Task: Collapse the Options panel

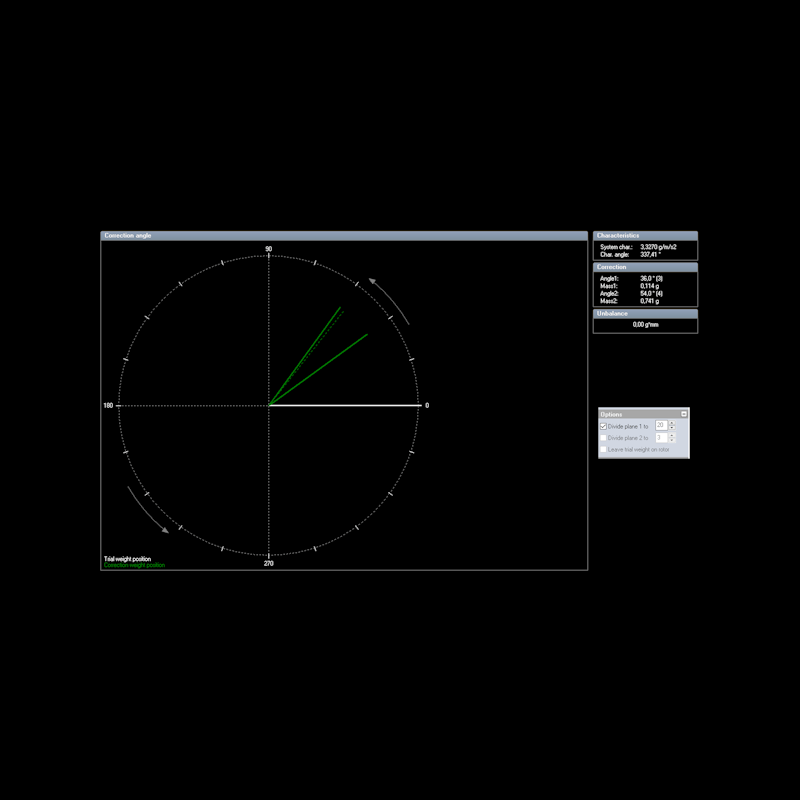Action: pyautogui.click(x=684, y=414)
